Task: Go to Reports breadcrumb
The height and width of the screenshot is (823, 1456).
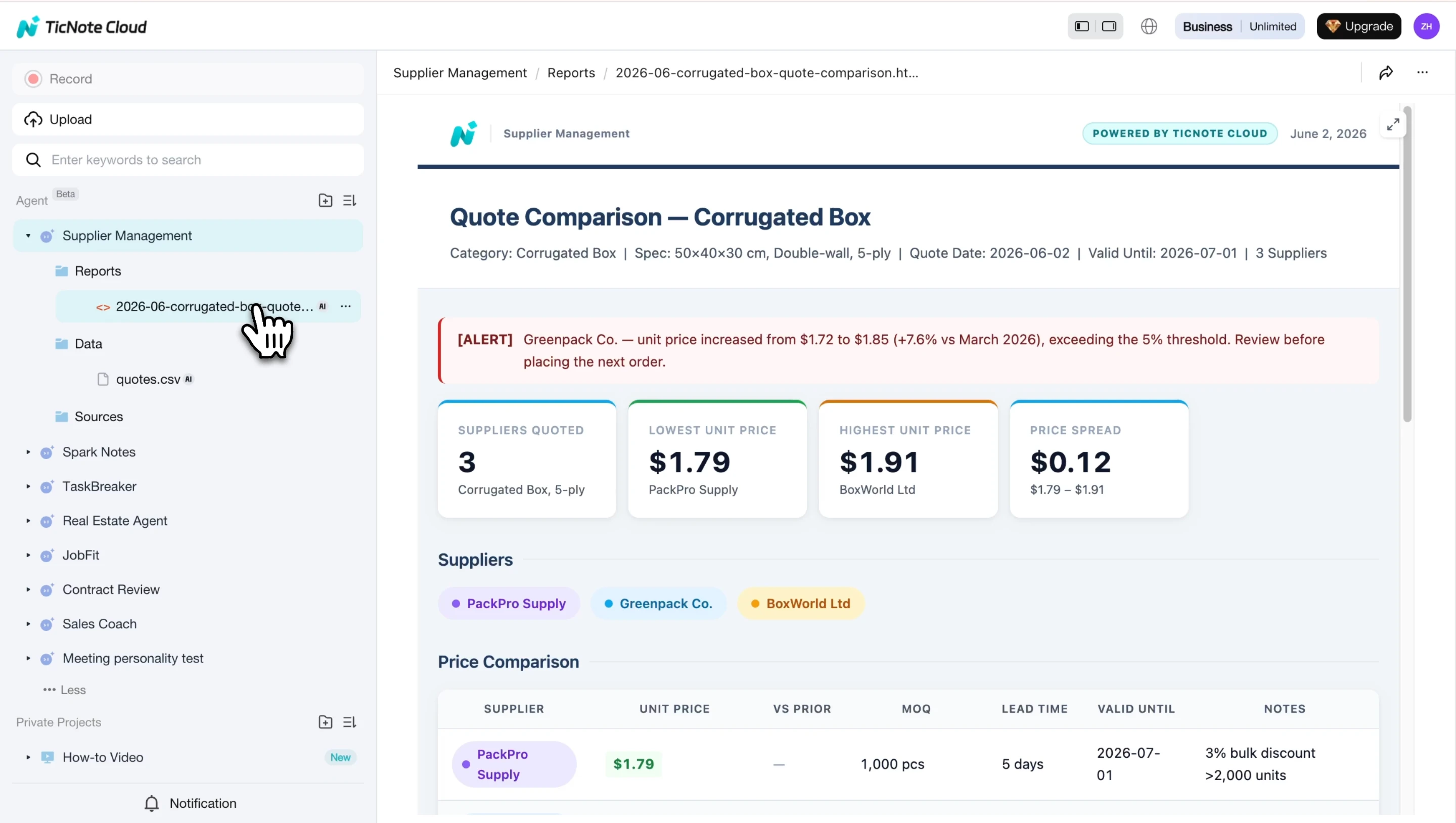Action: [571, 73]
